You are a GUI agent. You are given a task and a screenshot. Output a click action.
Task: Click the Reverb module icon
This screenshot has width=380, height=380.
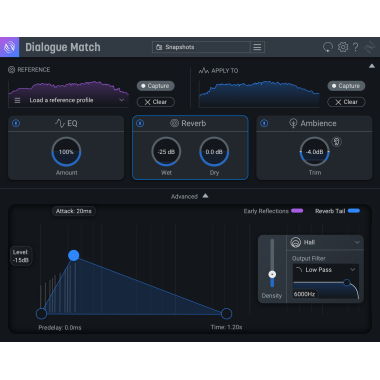[x=174, y=123]
